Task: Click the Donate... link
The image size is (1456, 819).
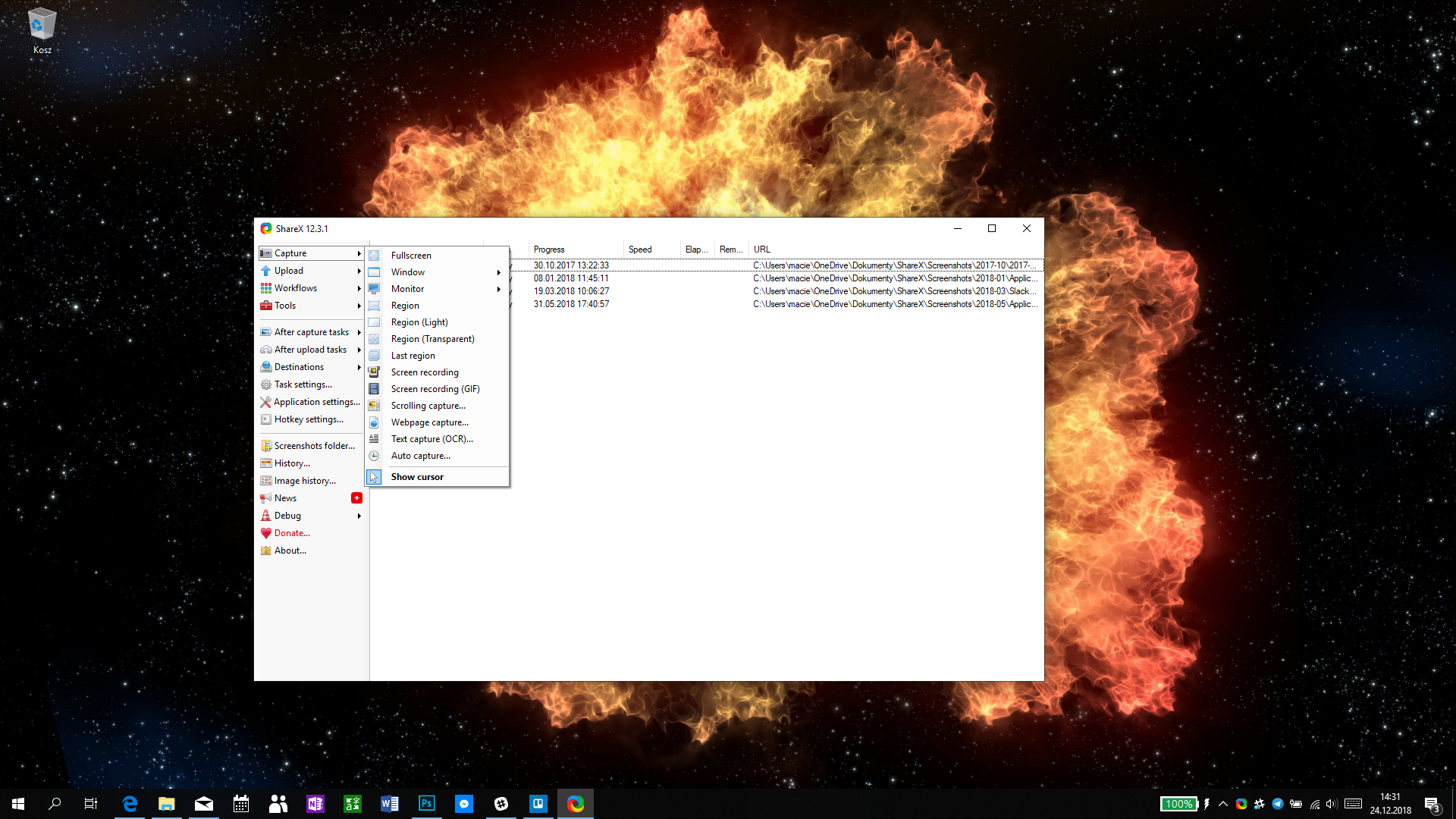Action: (x=292, y=533)
